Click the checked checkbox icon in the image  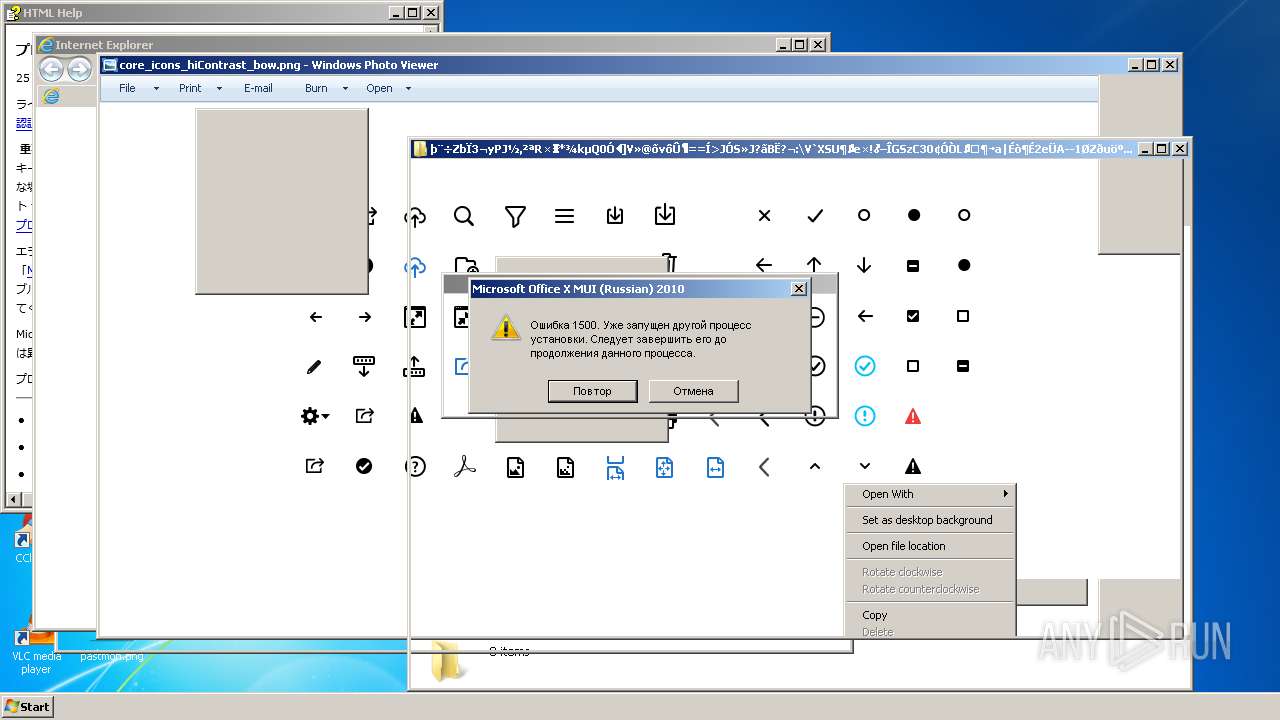pos(912,316)
